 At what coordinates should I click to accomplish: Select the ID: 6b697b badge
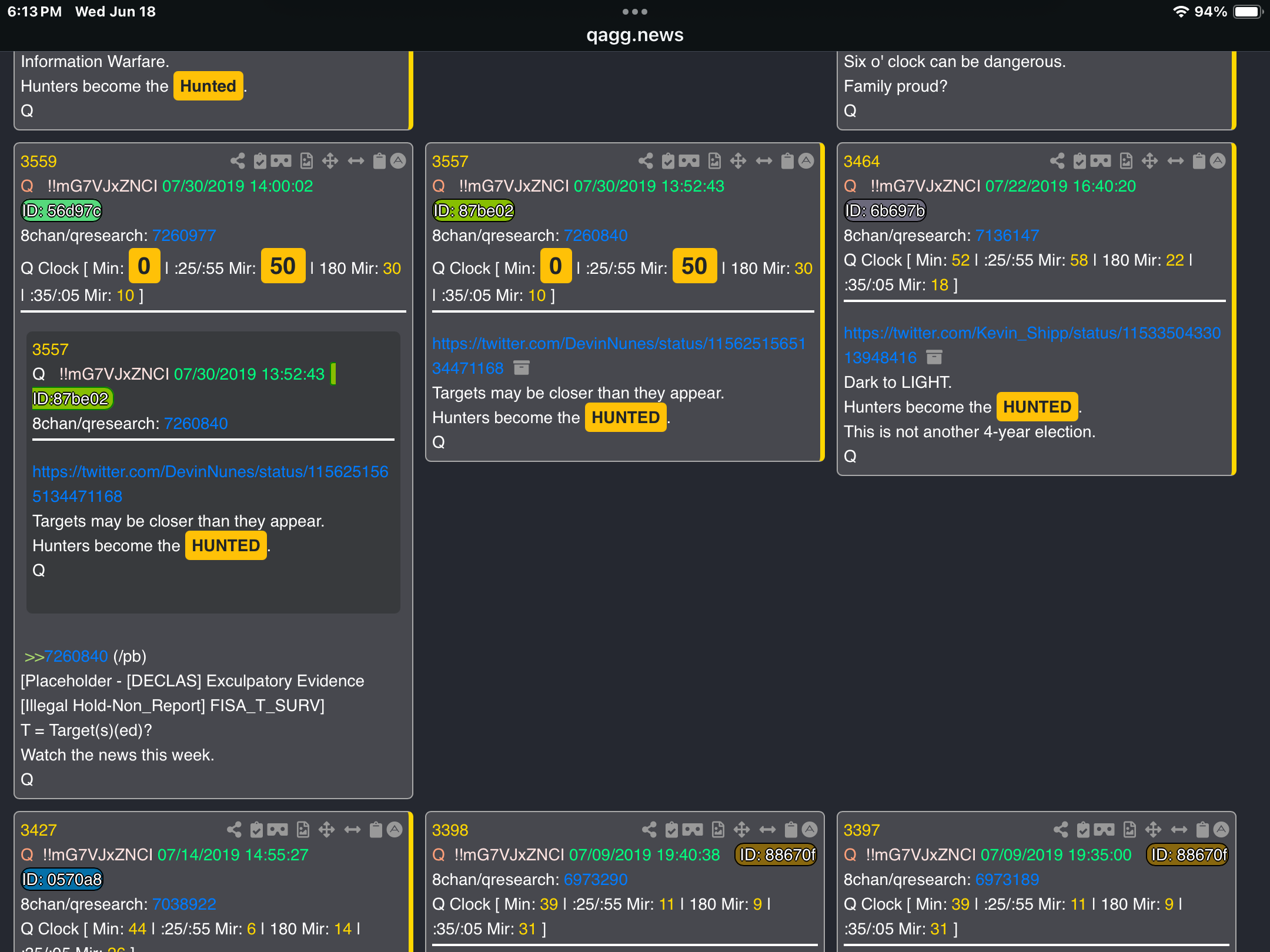pos(885,210)
